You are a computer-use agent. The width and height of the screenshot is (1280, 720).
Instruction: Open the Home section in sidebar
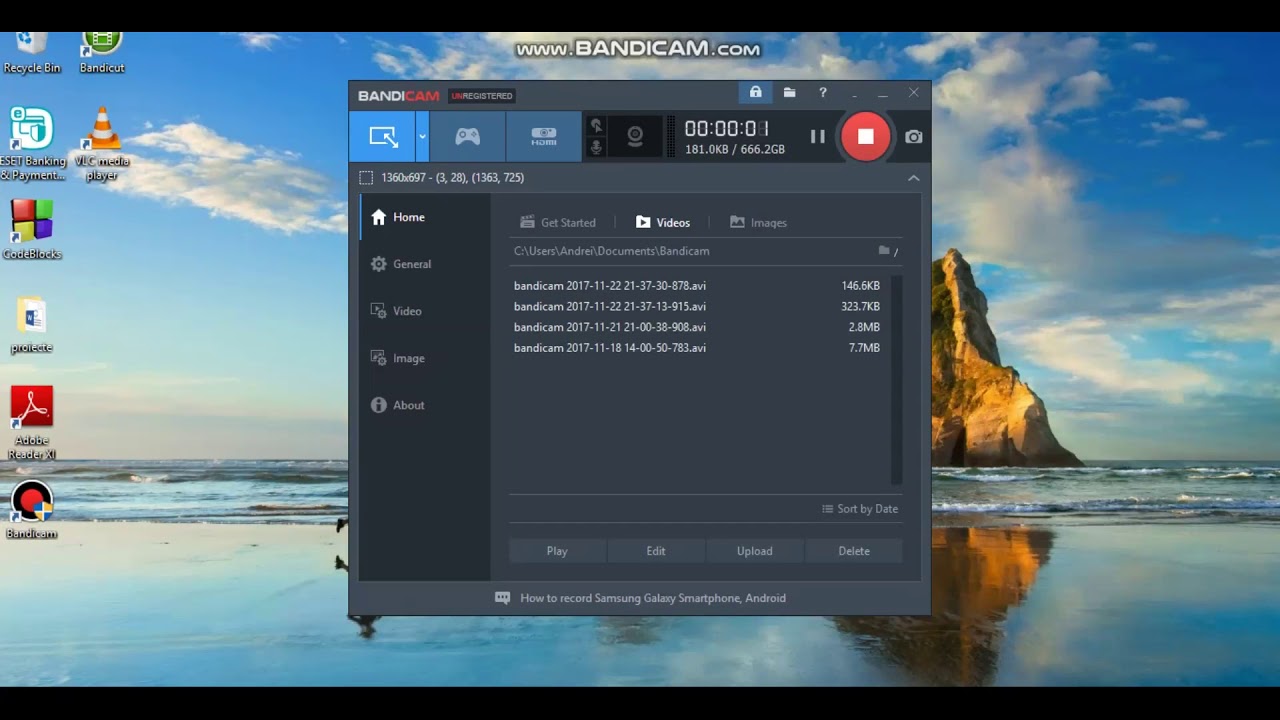point(425,217)
